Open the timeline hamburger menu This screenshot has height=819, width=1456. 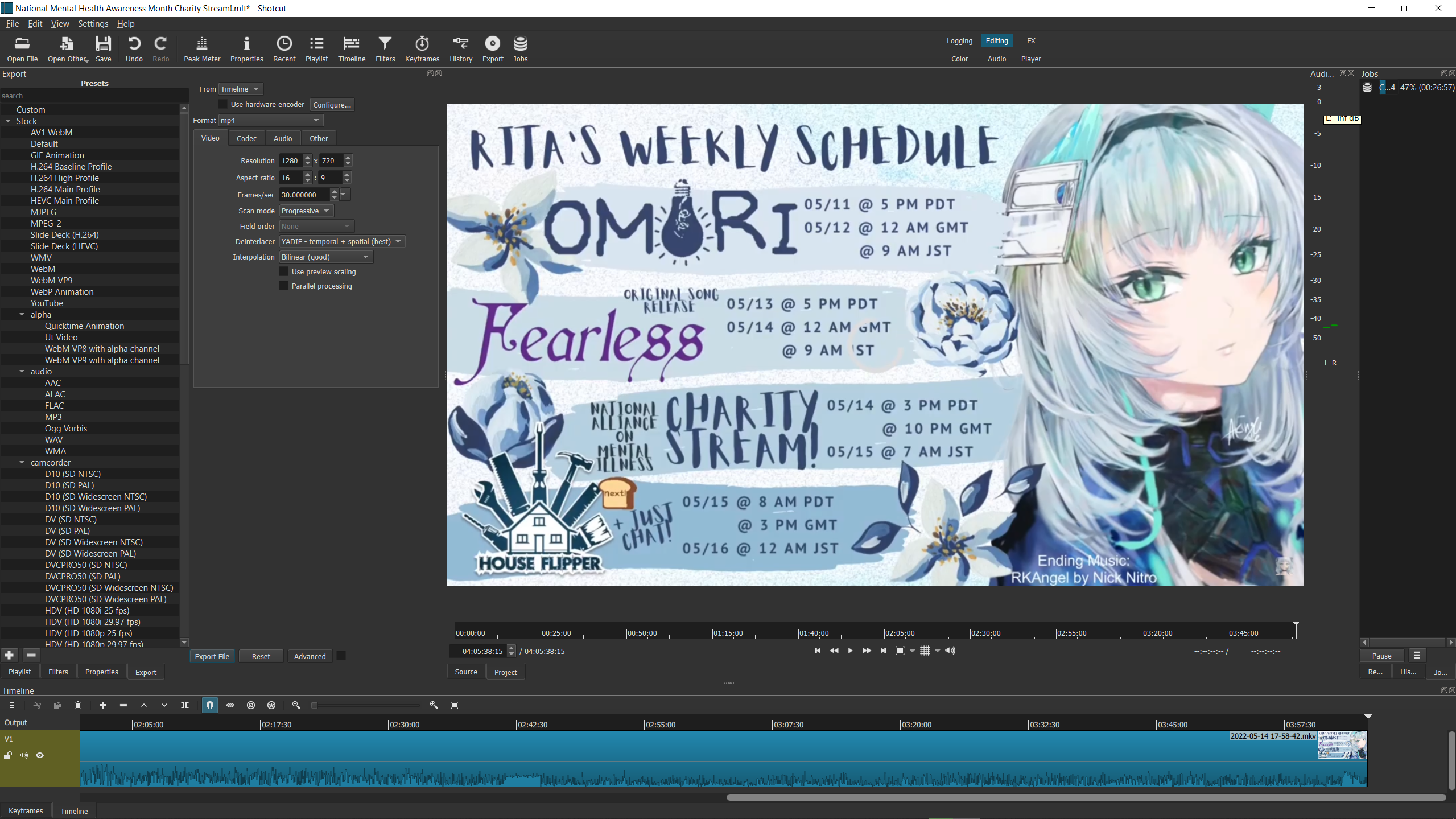[11, 705]
